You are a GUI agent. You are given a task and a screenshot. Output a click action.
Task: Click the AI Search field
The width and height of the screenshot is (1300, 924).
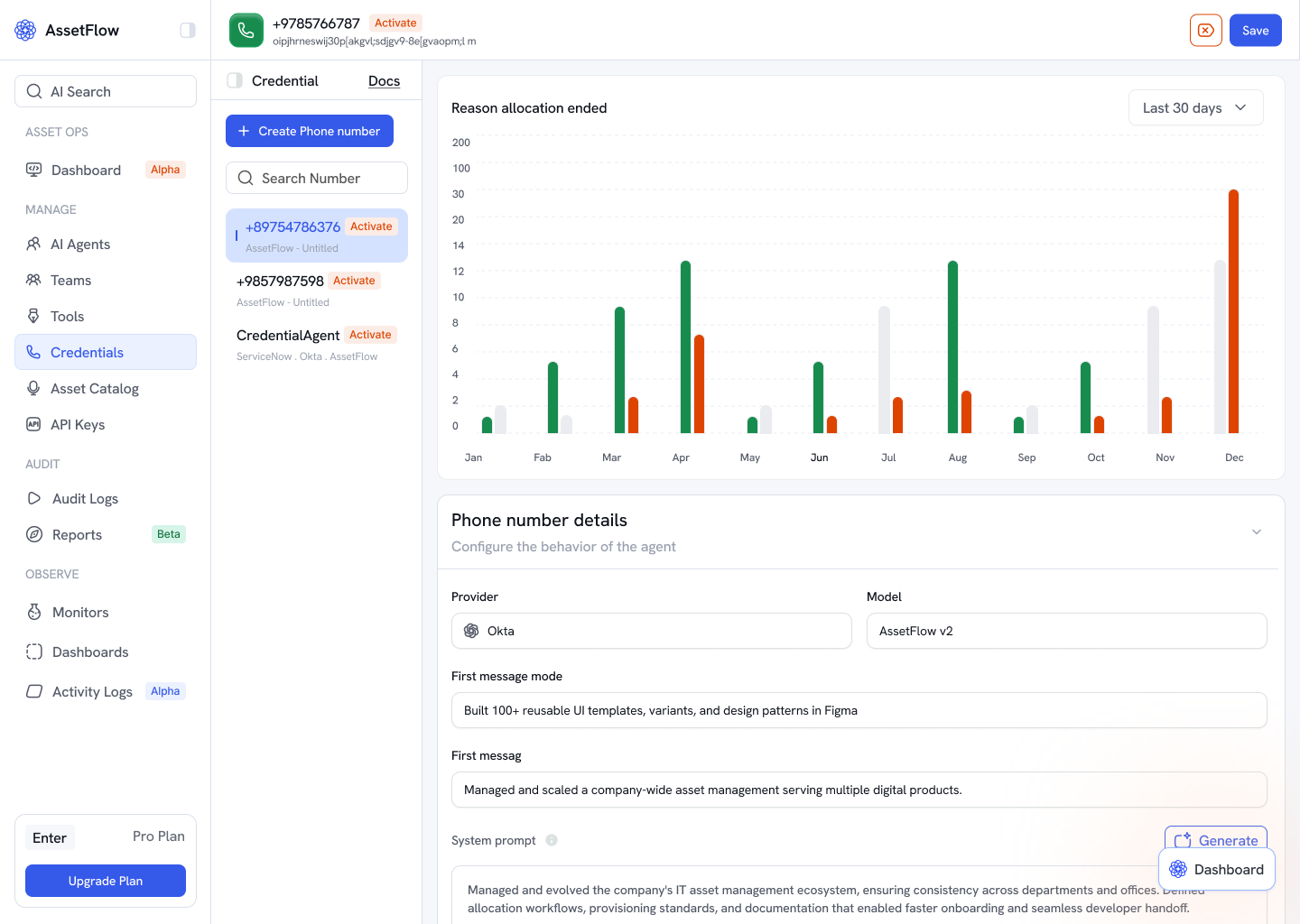(x=106, y=91)
